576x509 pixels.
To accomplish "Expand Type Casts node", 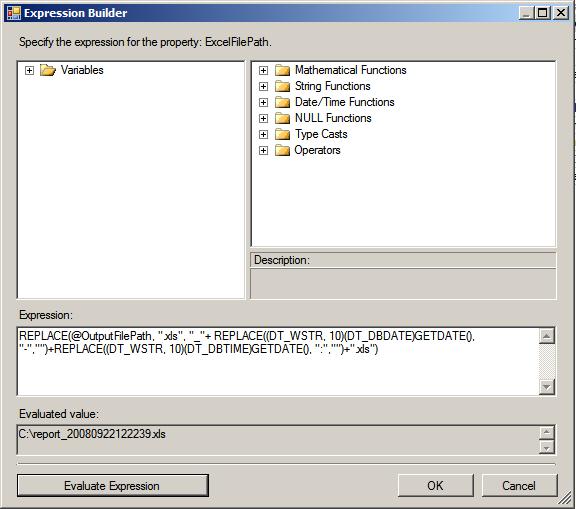I will 263,134.
